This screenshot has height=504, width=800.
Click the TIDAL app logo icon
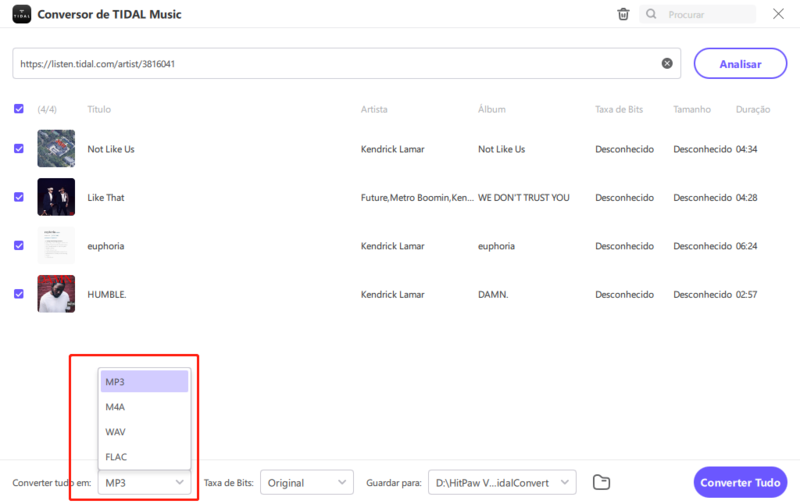point(21,14)
